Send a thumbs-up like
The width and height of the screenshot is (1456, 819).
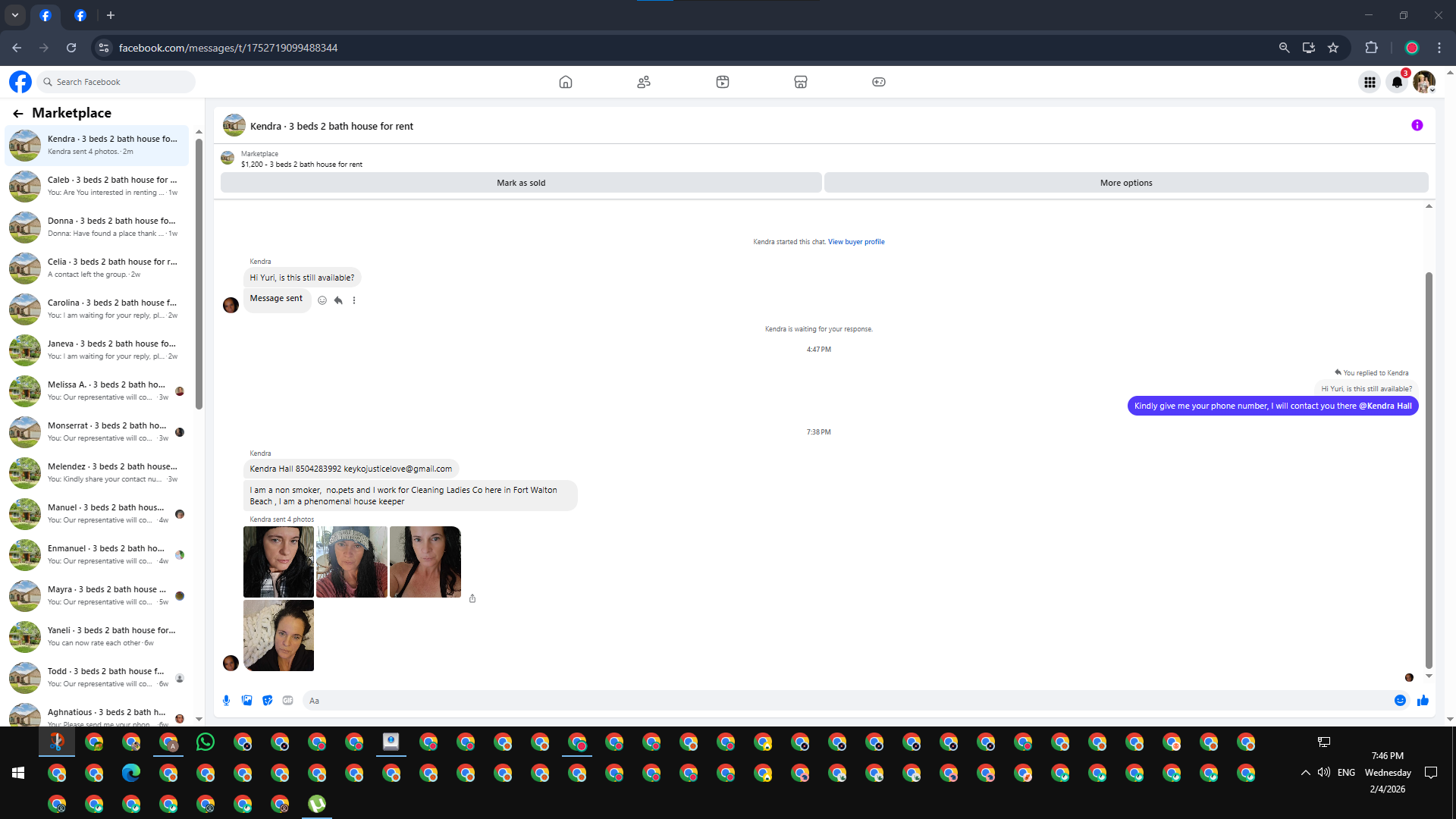[1423, 701]
